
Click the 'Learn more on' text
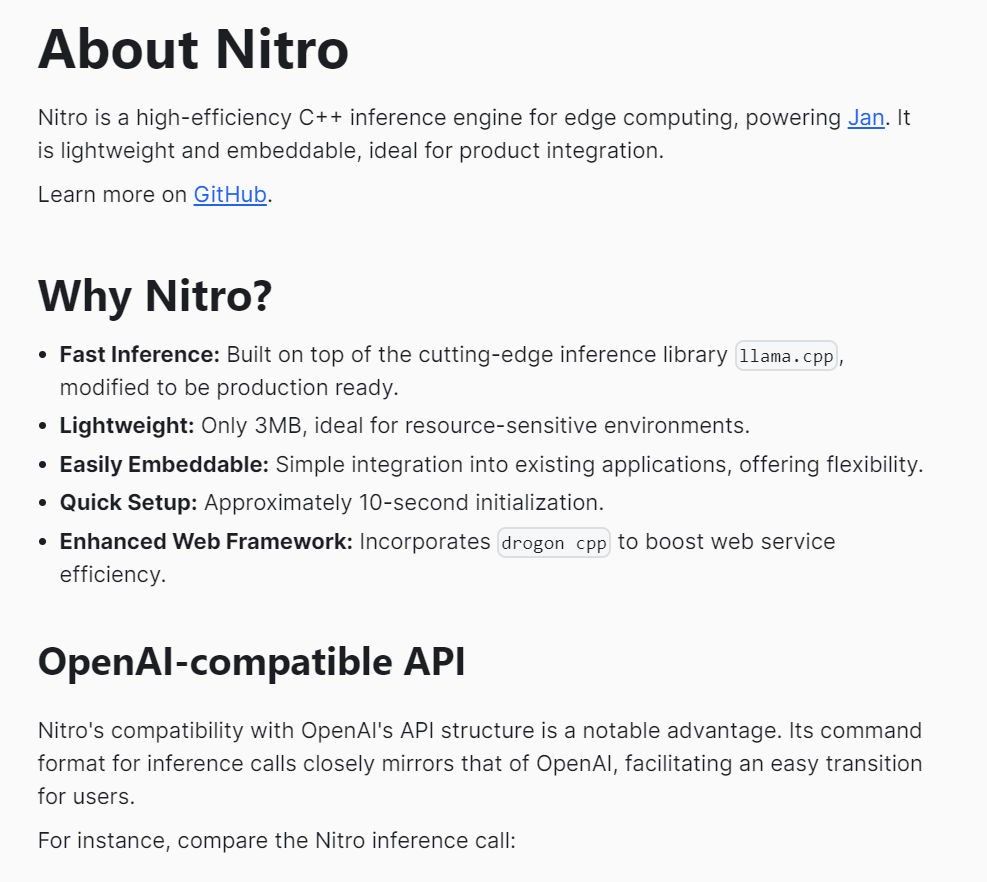(112, 194)
